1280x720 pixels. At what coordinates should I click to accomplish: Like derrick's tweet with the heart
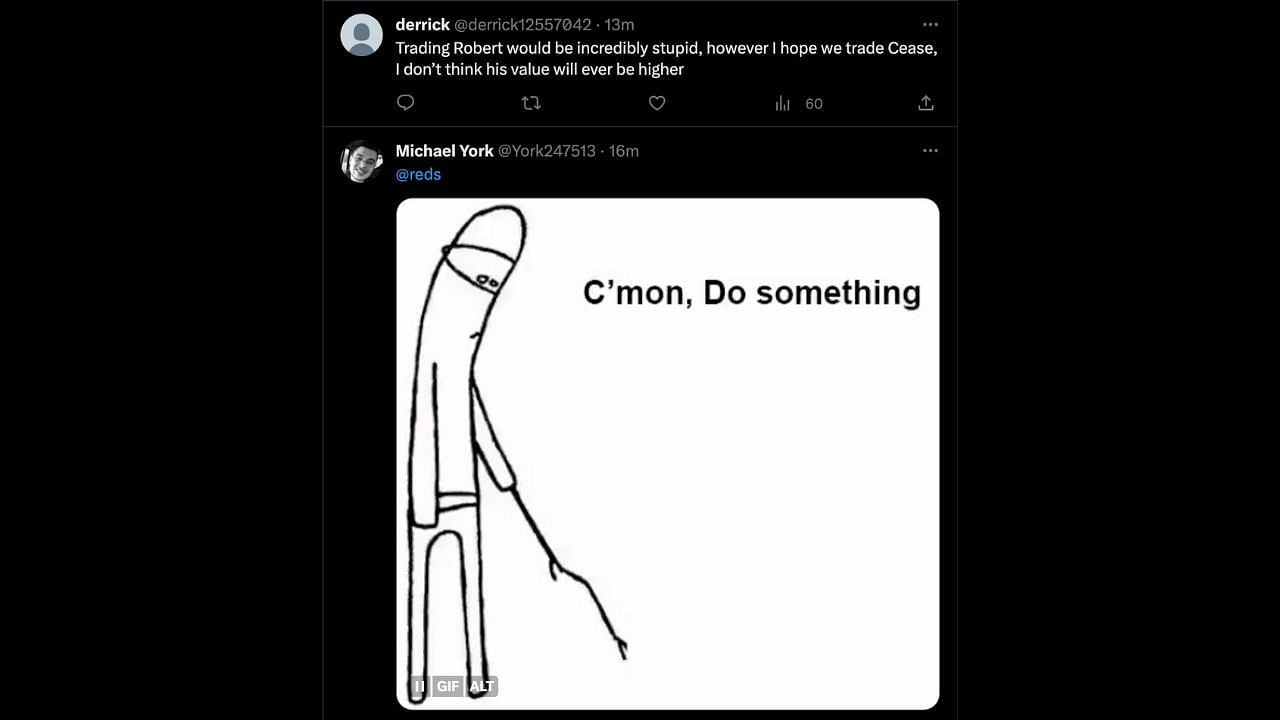[657, 103]
